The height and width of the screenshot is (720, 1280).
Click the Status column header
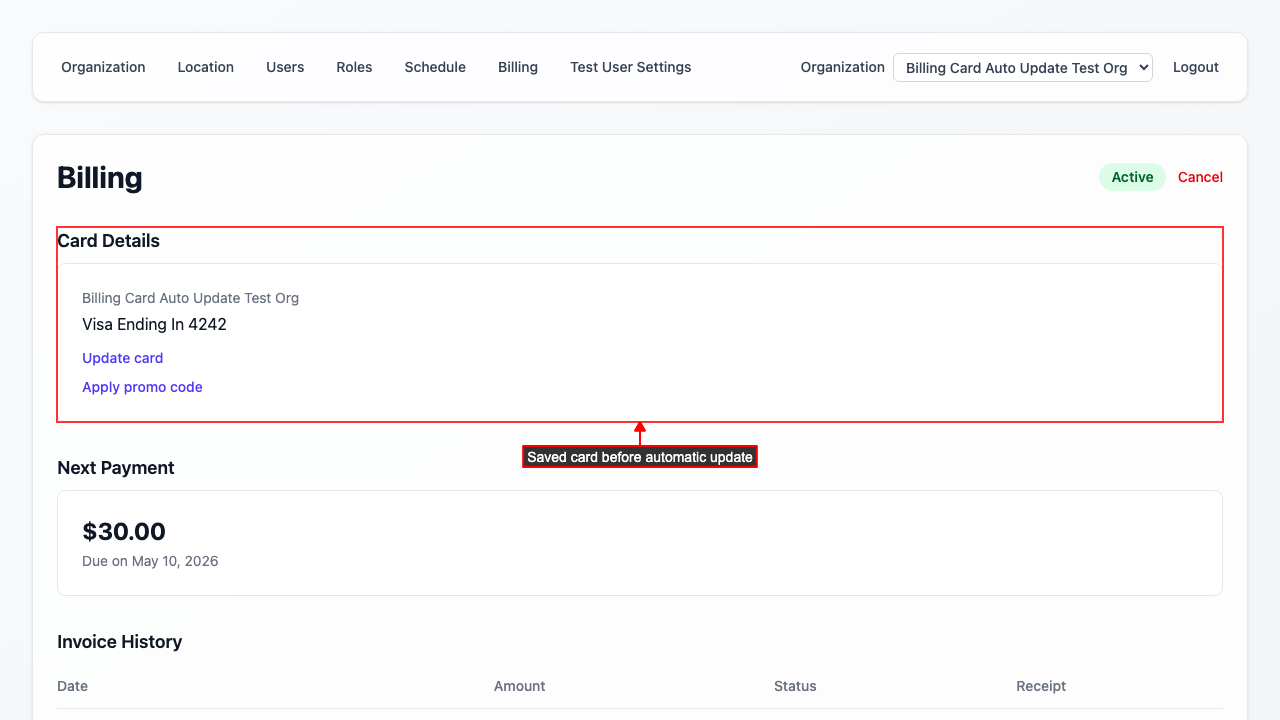pos(795,686)
